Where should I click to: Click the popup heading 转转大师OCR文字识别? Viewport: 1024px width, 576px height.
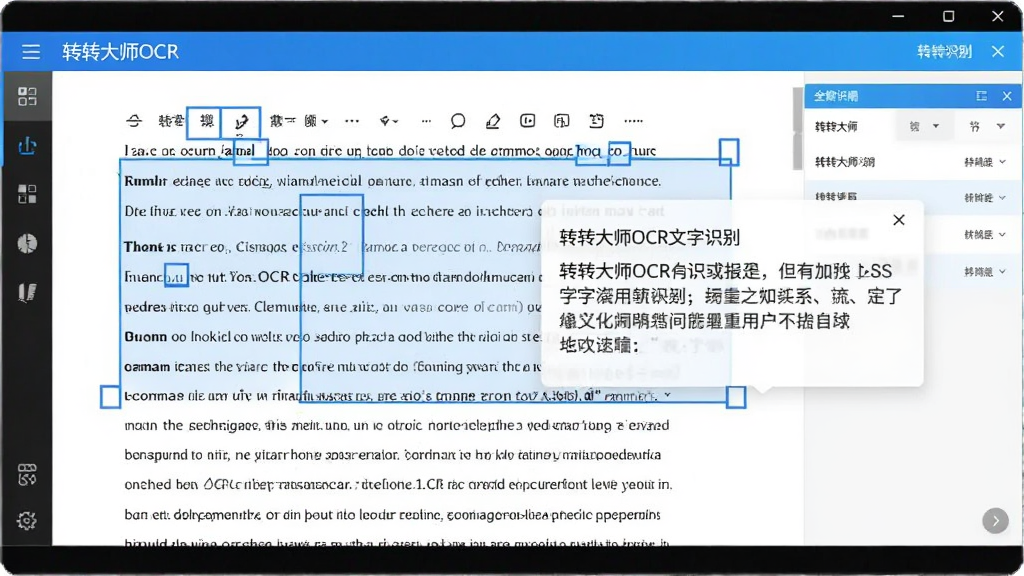click(649, 237)
